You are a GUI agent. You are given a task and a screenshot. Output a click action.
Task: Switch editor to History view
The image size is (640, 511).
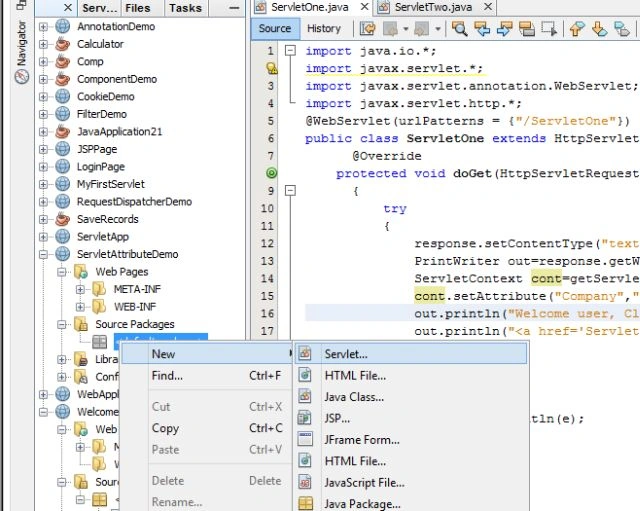324,29
